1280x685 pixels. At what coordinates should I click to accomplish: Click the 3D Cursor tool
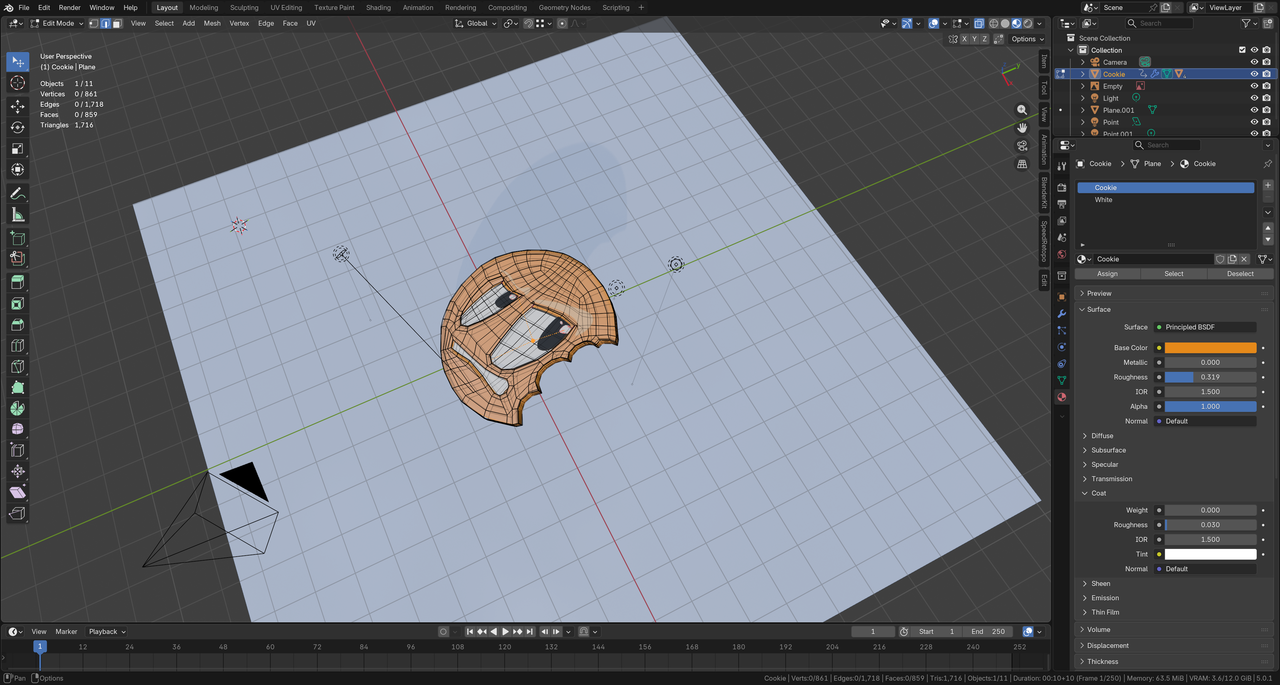18,83
